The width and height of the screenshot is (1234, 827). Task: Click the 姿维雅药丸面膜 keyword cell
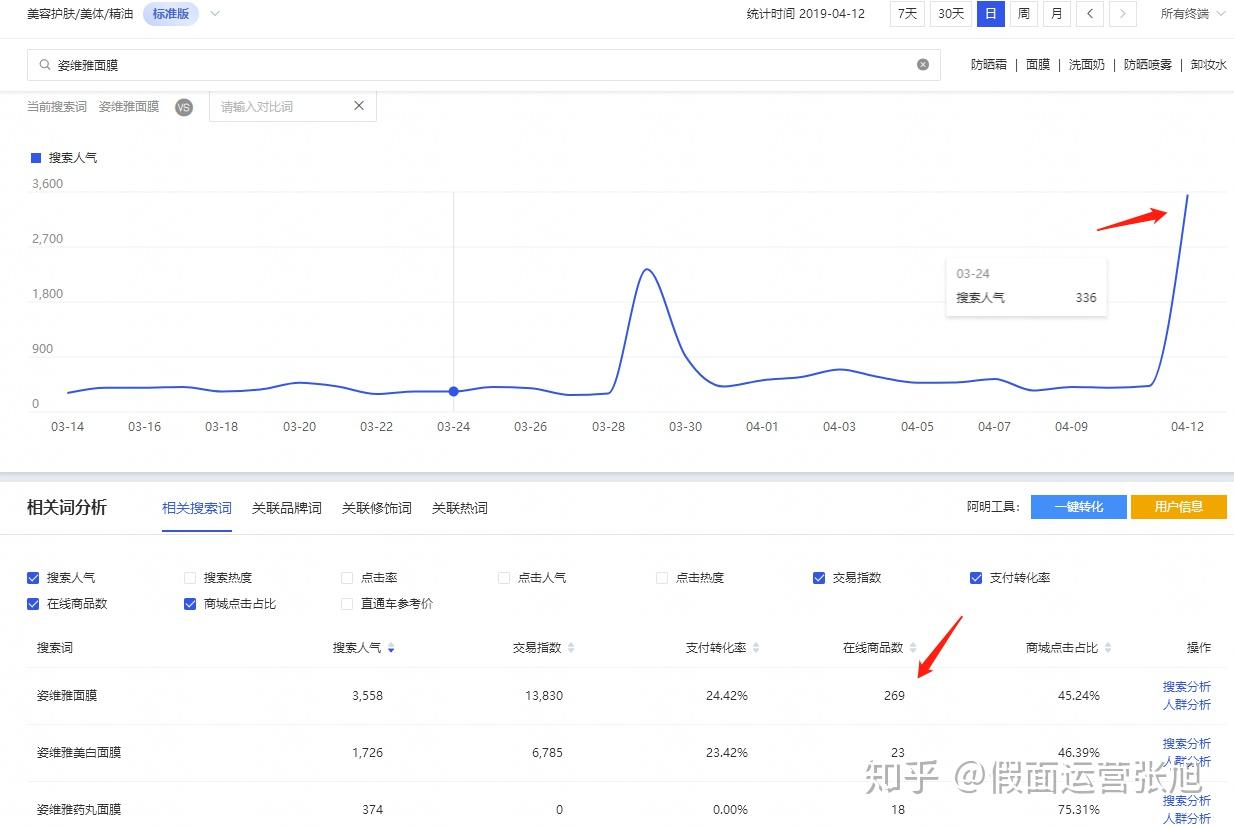[x=79, y=810]
